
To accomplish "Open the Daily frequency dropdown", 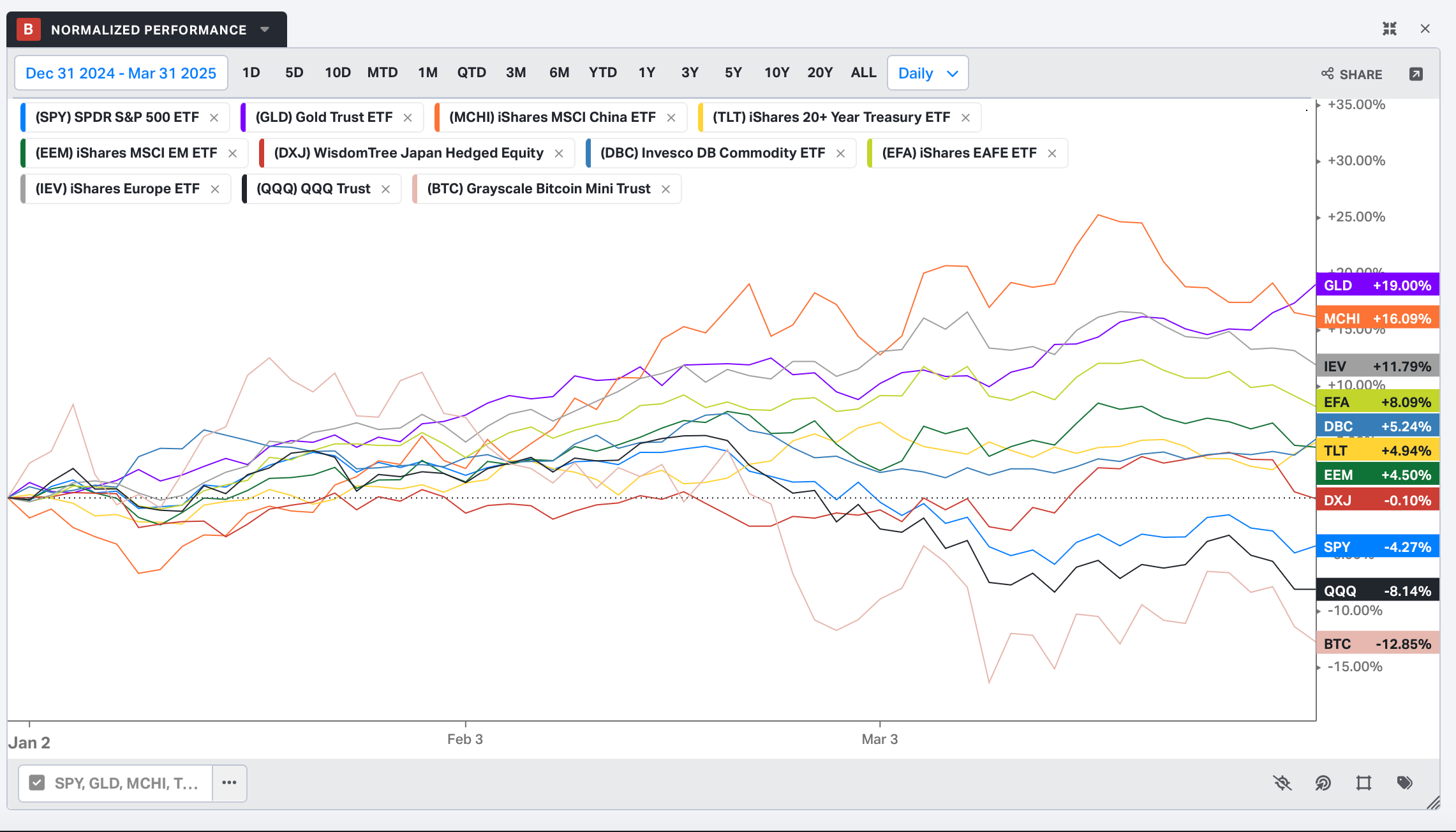I will pyautogui.click(x=927, y=73).
